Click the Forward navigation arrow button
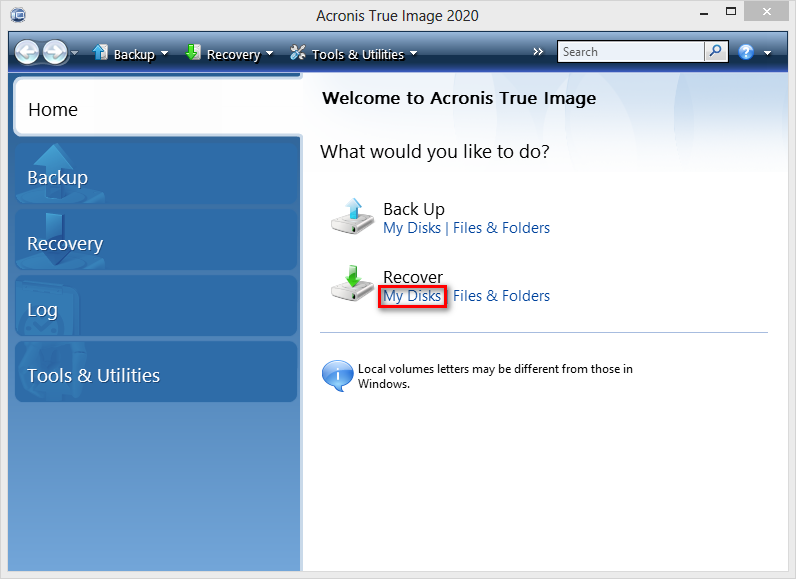796x579 pixels. [55, 53]
